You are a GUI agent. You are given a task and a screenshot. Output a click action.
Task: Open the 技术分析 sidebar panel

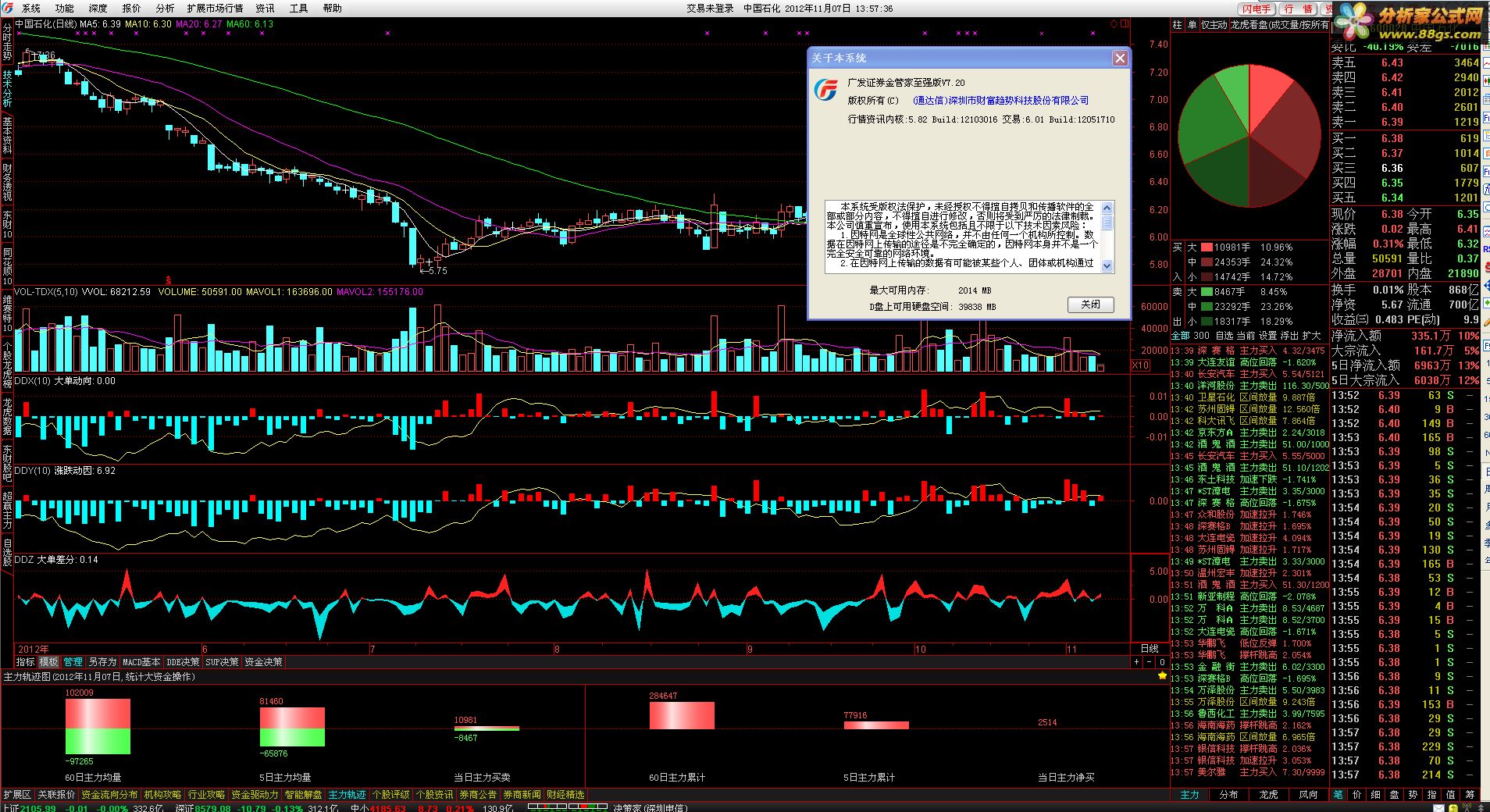coord(7,89)
